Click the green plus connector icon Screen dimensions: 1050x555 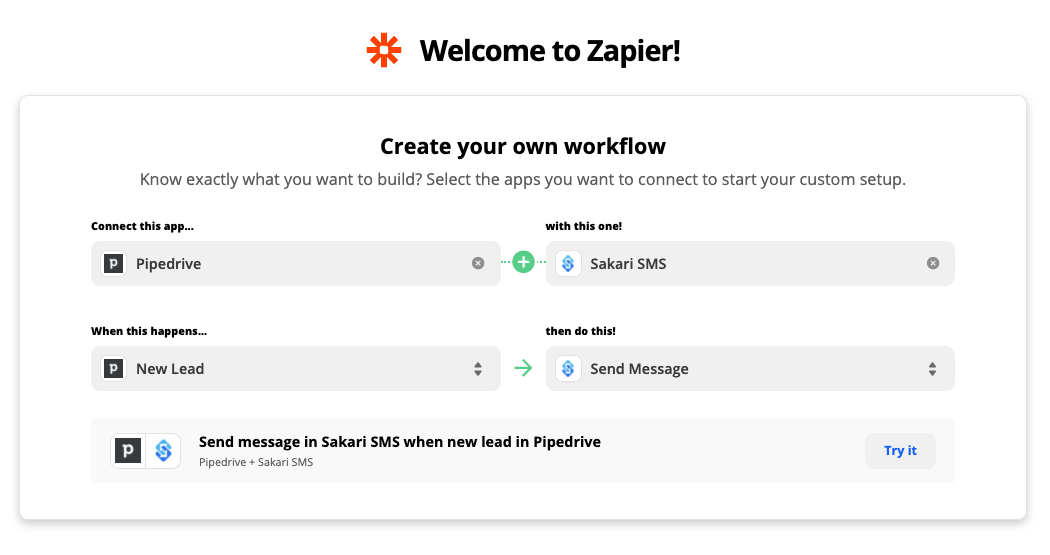pos(523,262)
